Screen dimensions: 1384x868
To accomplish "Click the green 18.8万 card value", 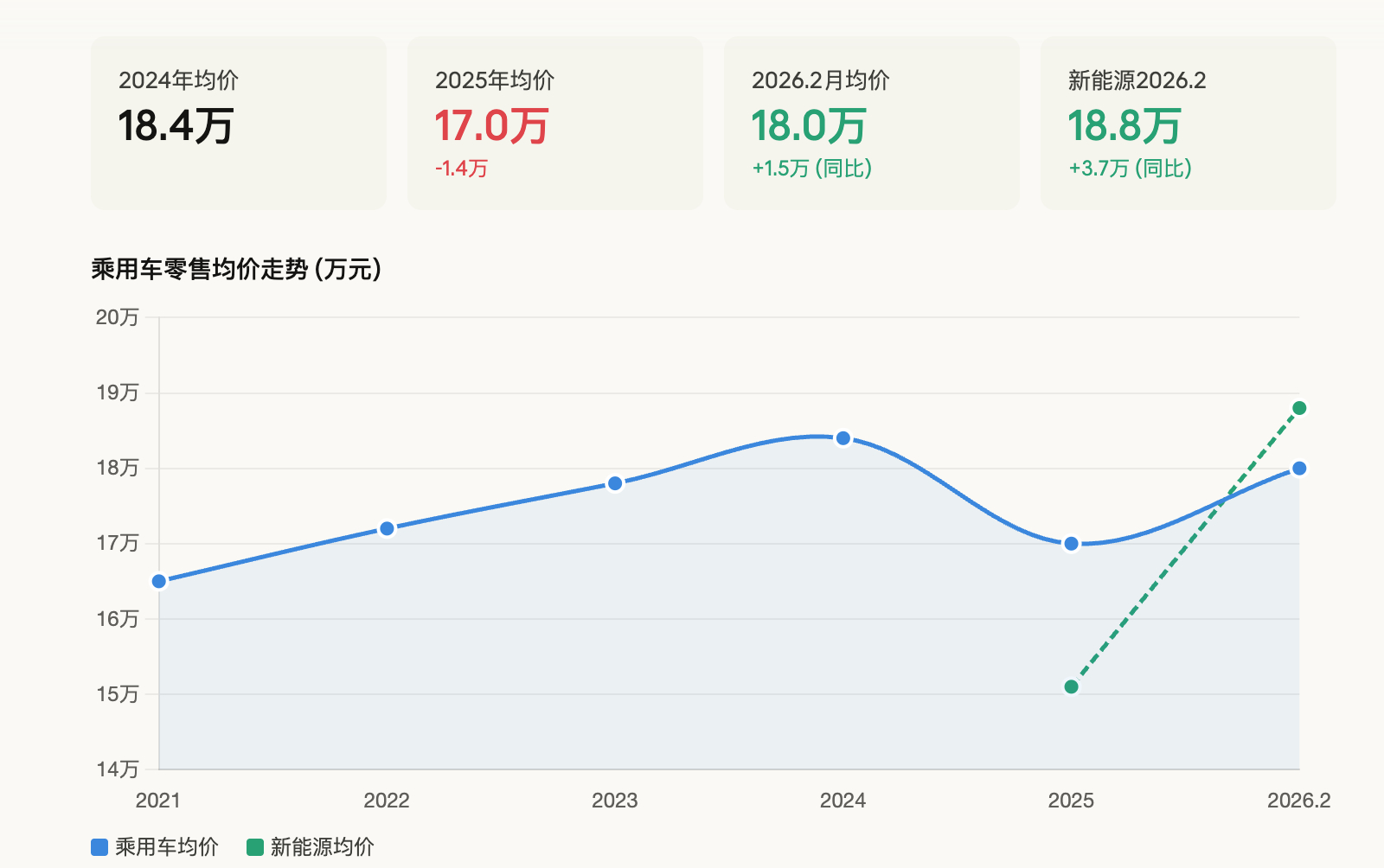I will pos(1124,126).
